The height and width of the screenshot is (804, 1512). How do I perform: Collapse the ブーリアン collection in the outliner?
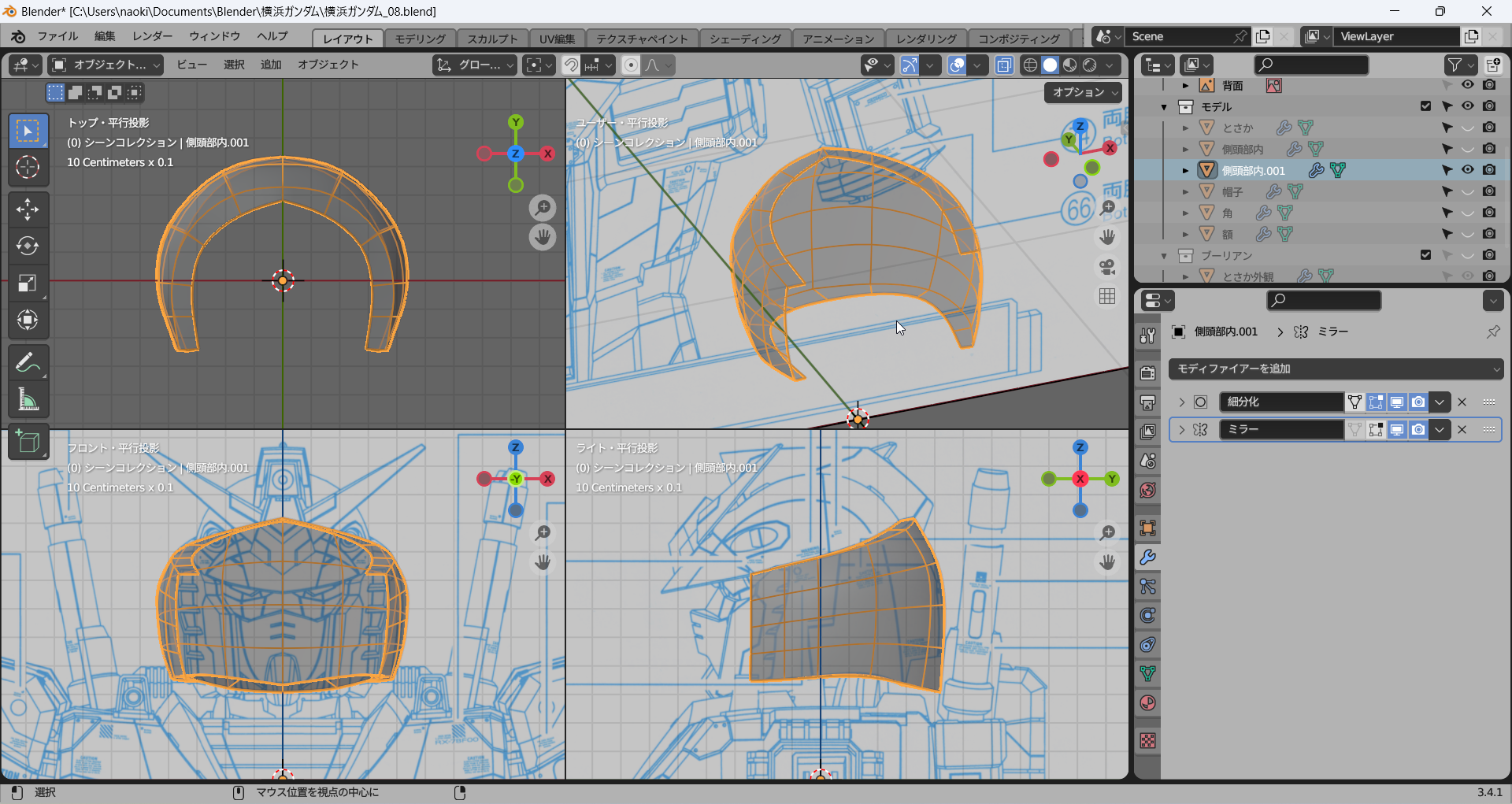[x=1164, y=256]
